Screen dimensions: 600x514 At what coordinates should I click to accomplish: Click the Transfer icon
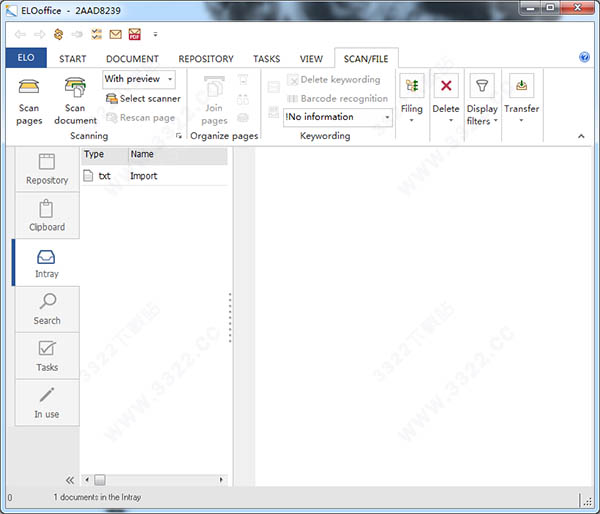(521, 85)
